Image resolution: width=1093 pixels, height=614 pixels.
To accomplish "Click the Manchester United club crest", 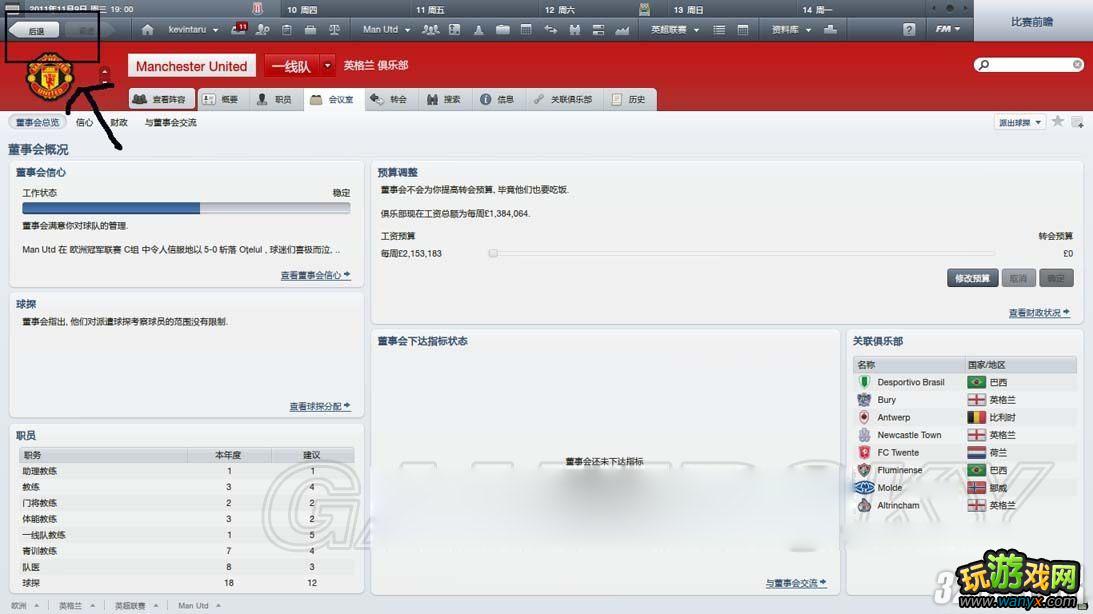I will tap(45, 78).
